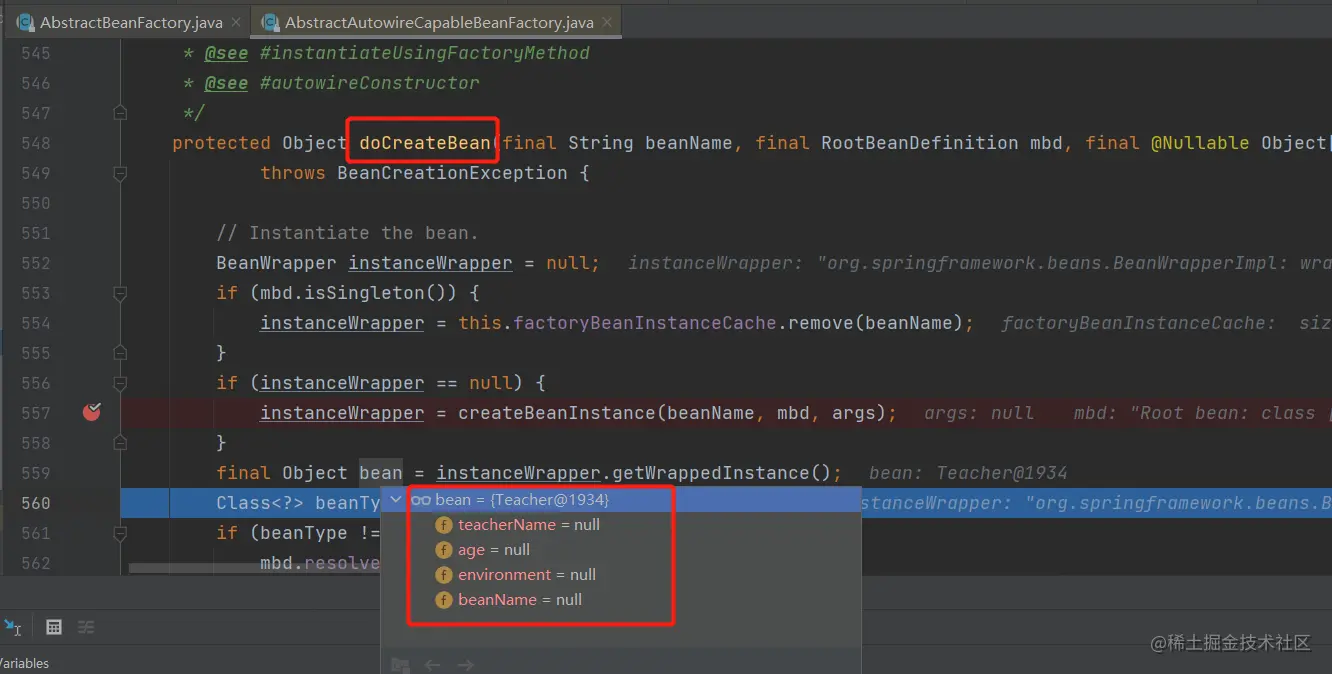This screenshot has height=674, width=1332.
Task: Click the glasses watch icon beside bean
Action: pyautogui.click(x=421, y=499)
